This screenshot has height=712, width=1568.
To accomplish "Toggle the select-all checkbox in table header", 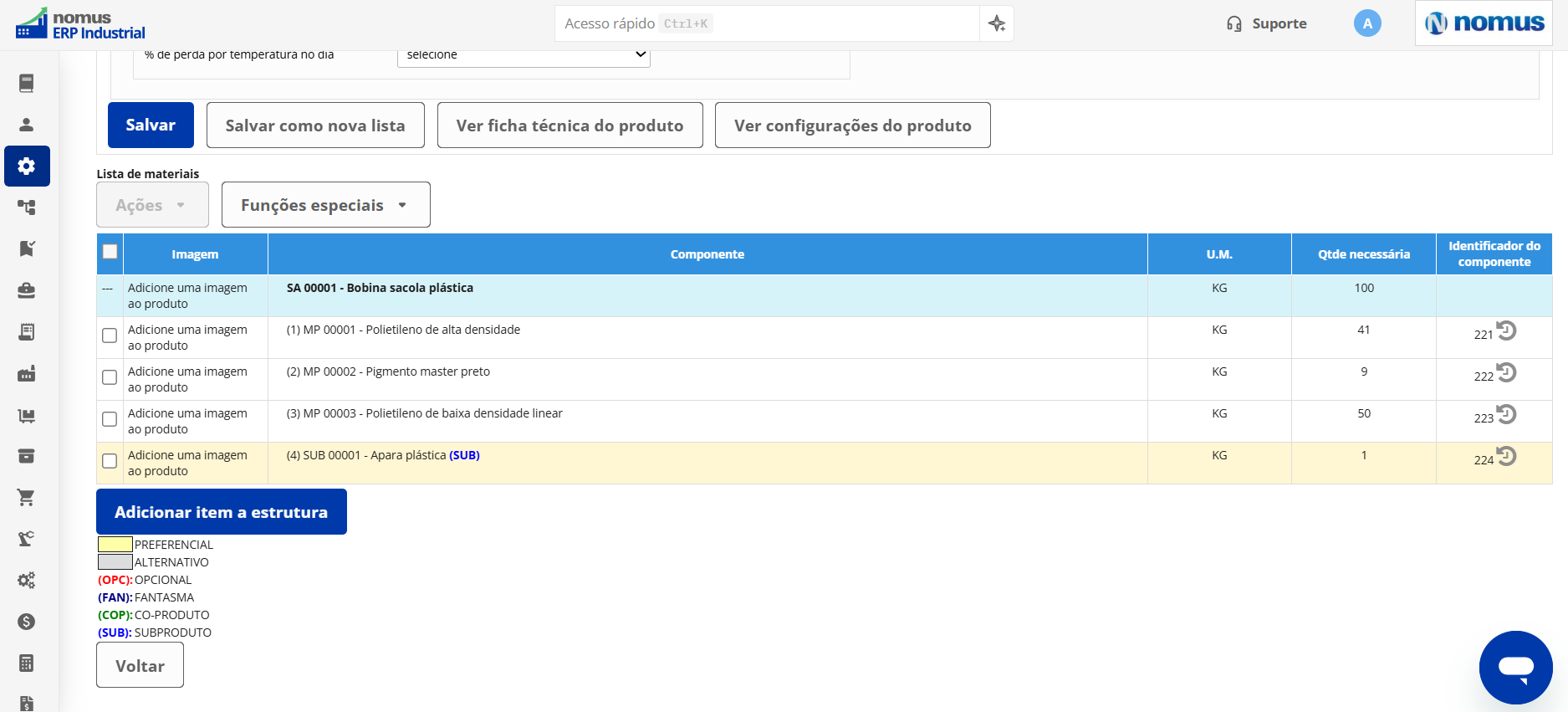I will tap(110, 251).
